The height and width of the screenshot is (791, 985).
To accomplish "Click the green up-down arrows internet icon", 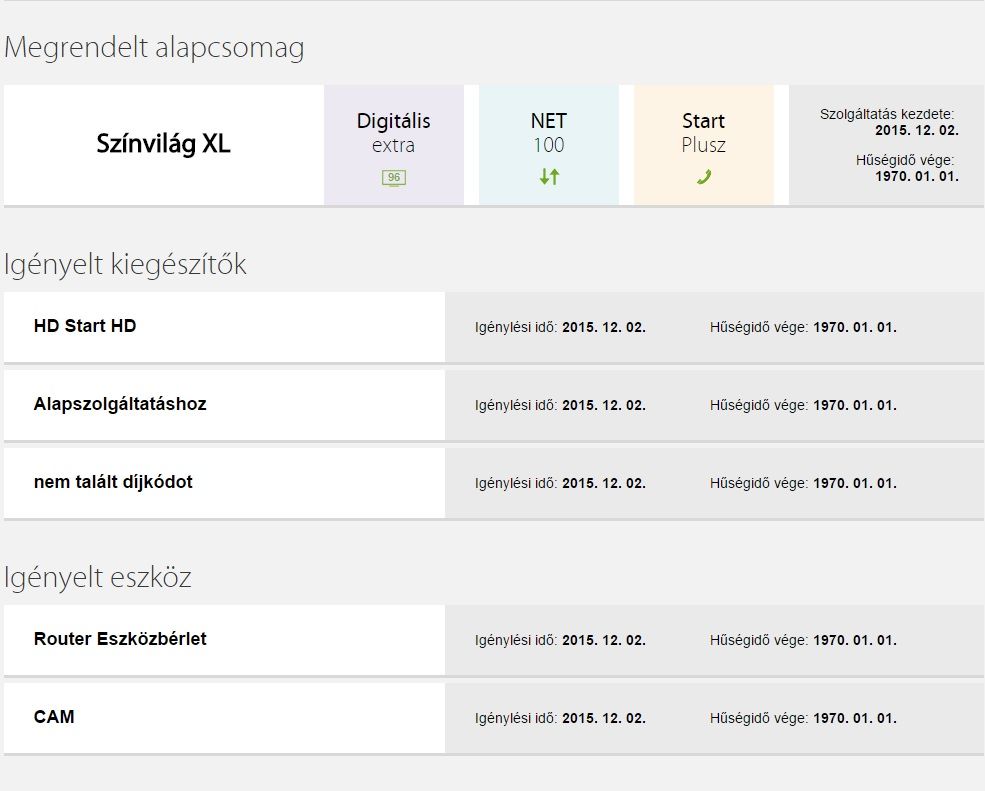I will (549, 177).
